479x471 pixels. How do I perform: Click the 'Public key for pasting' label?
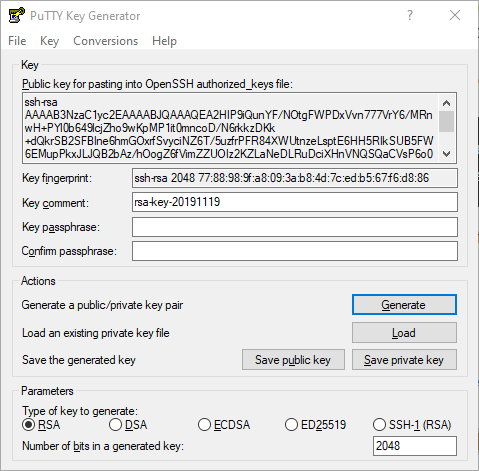tap(157, 84)
